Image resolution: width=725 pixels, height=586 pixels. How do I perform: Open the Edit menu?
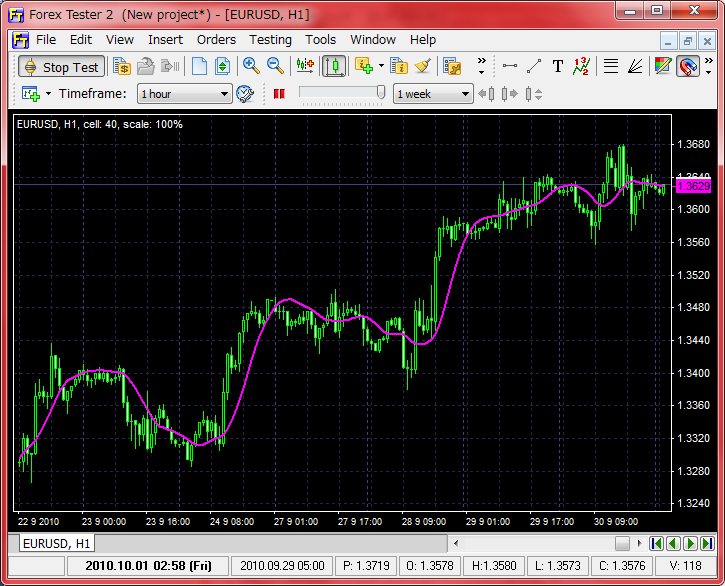[x=81, y=40]
